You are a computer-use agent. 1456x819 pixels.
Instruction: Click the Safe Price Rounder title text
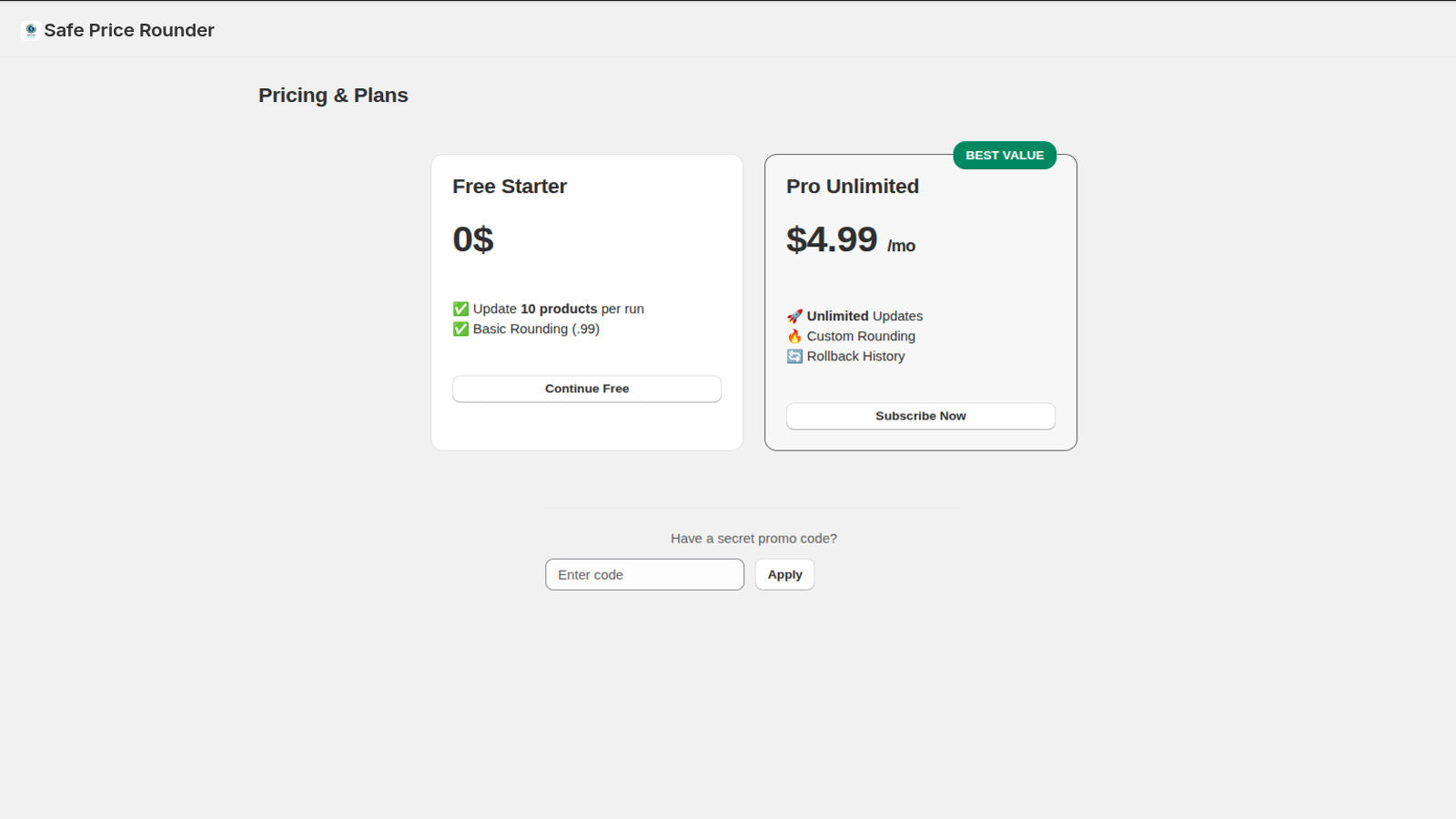click(x=129, y=30)
